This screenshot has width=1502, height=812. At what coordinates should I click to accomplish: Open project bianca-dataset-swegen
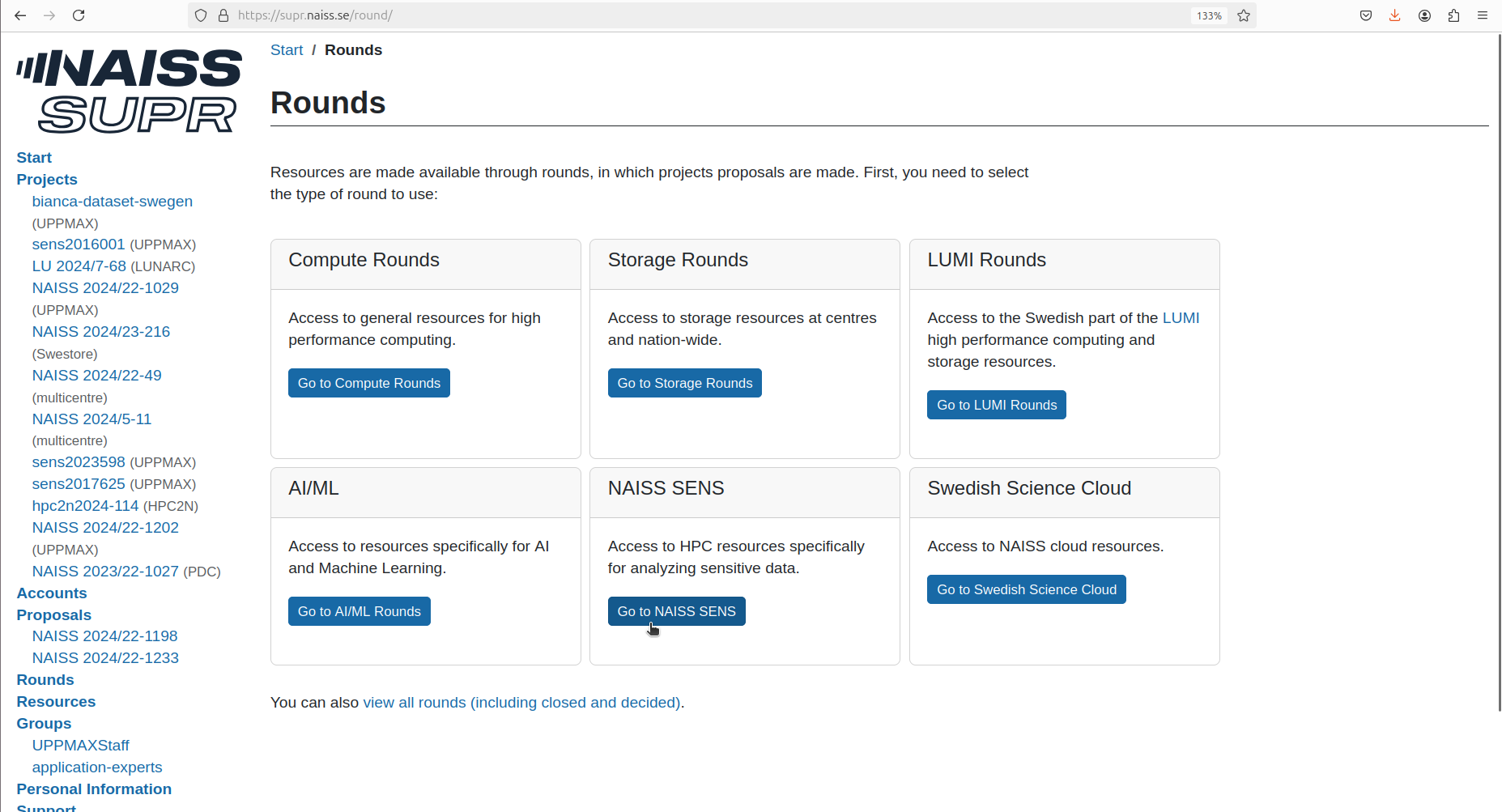[112, 202]
